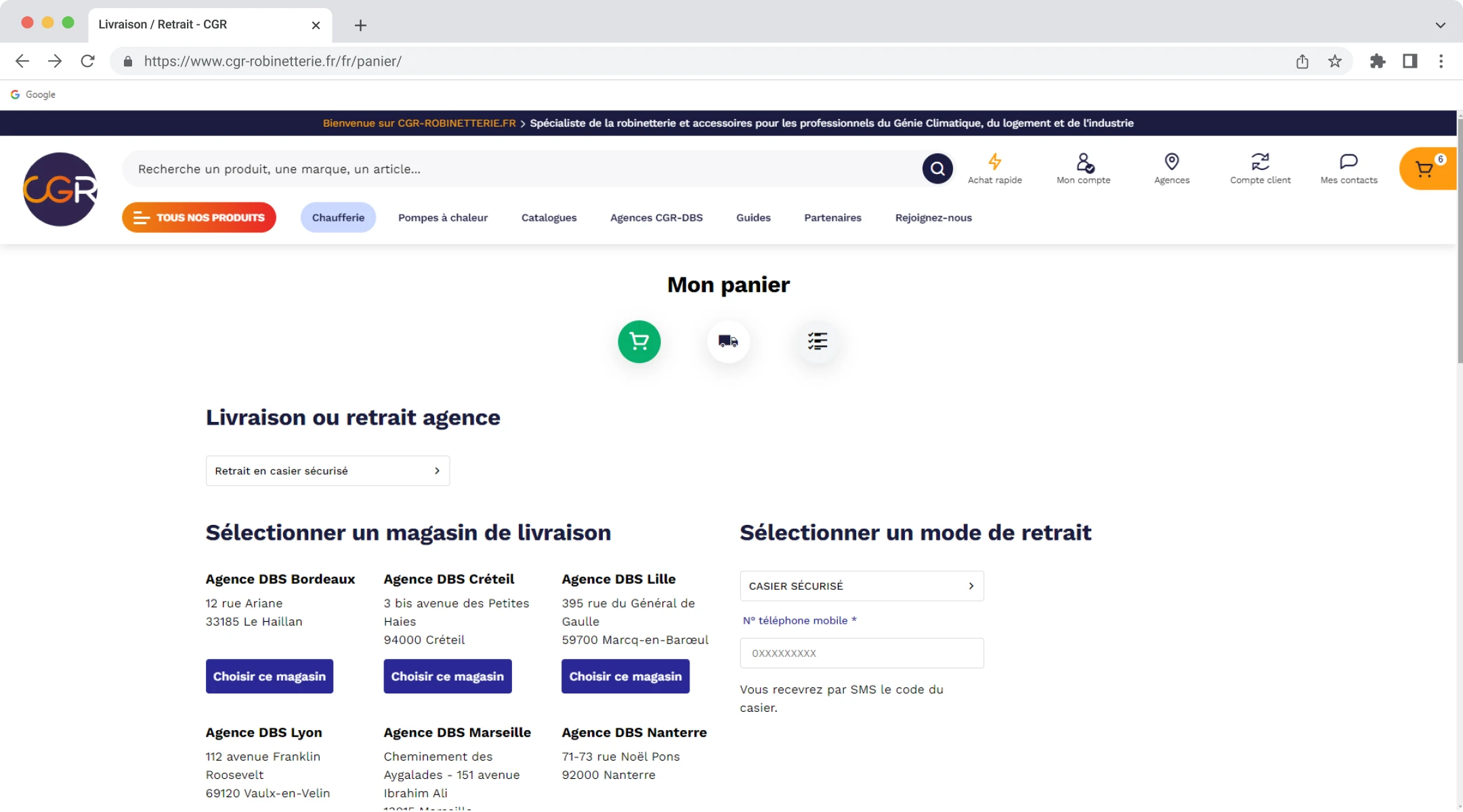1463x812 pixels.
Task: Open the Google bookmark
Action: pyautogui.click(x=33, y=95)
